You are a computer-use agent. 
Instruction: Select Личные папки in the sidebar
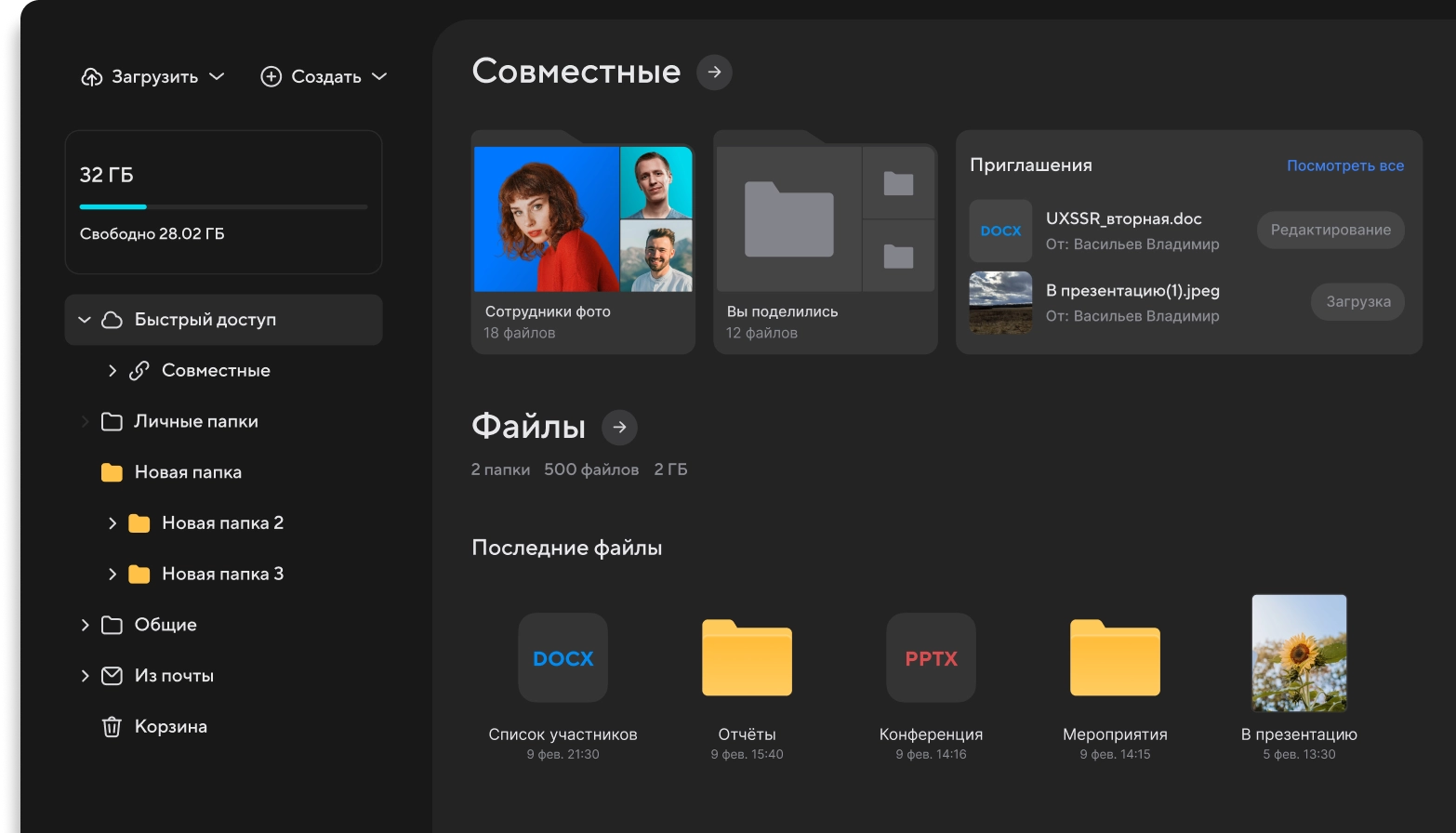(195, 422)
